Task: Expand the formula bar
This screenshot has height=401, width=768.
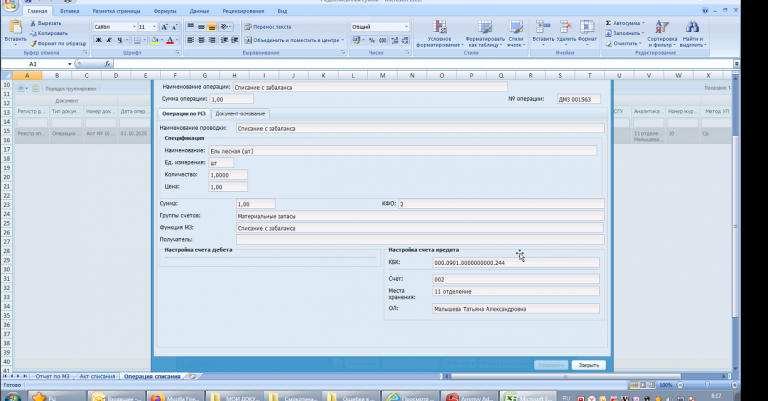Action: pos(736,64)
